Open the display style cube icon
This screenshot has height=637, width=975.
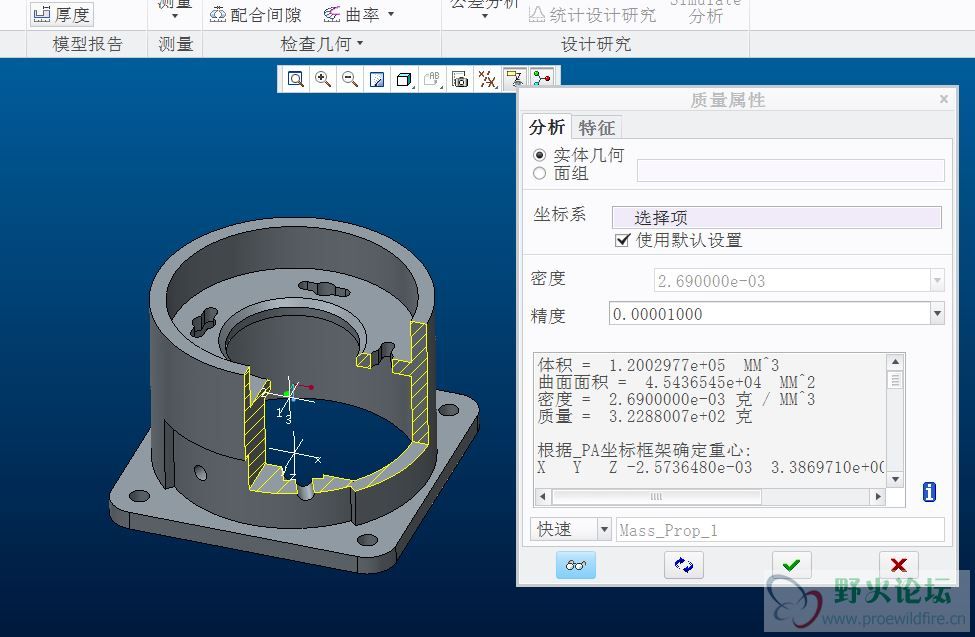[404, 79]
